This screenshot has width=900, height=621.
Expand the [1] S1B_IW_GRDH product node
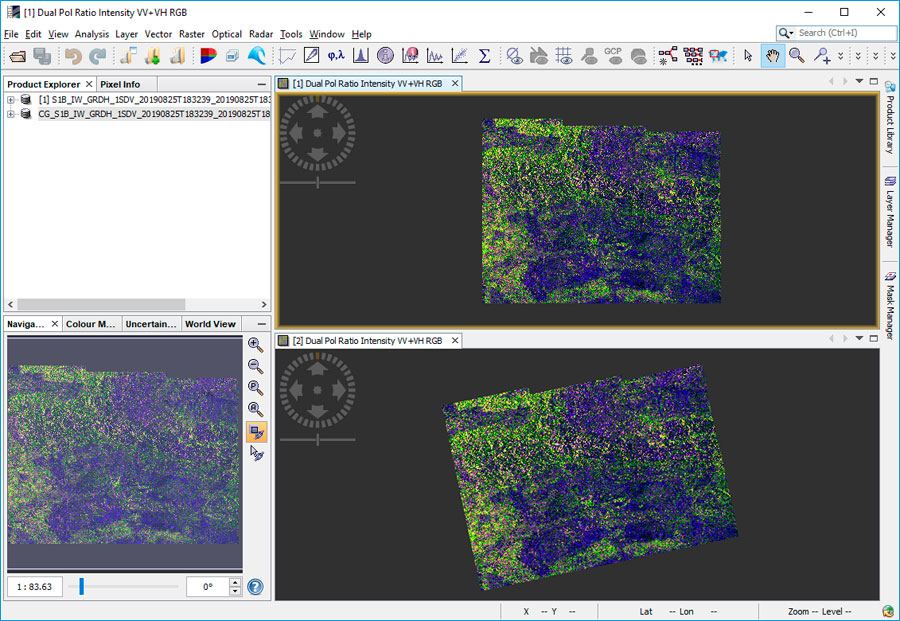pyautogui.click(x=11, y=100)
